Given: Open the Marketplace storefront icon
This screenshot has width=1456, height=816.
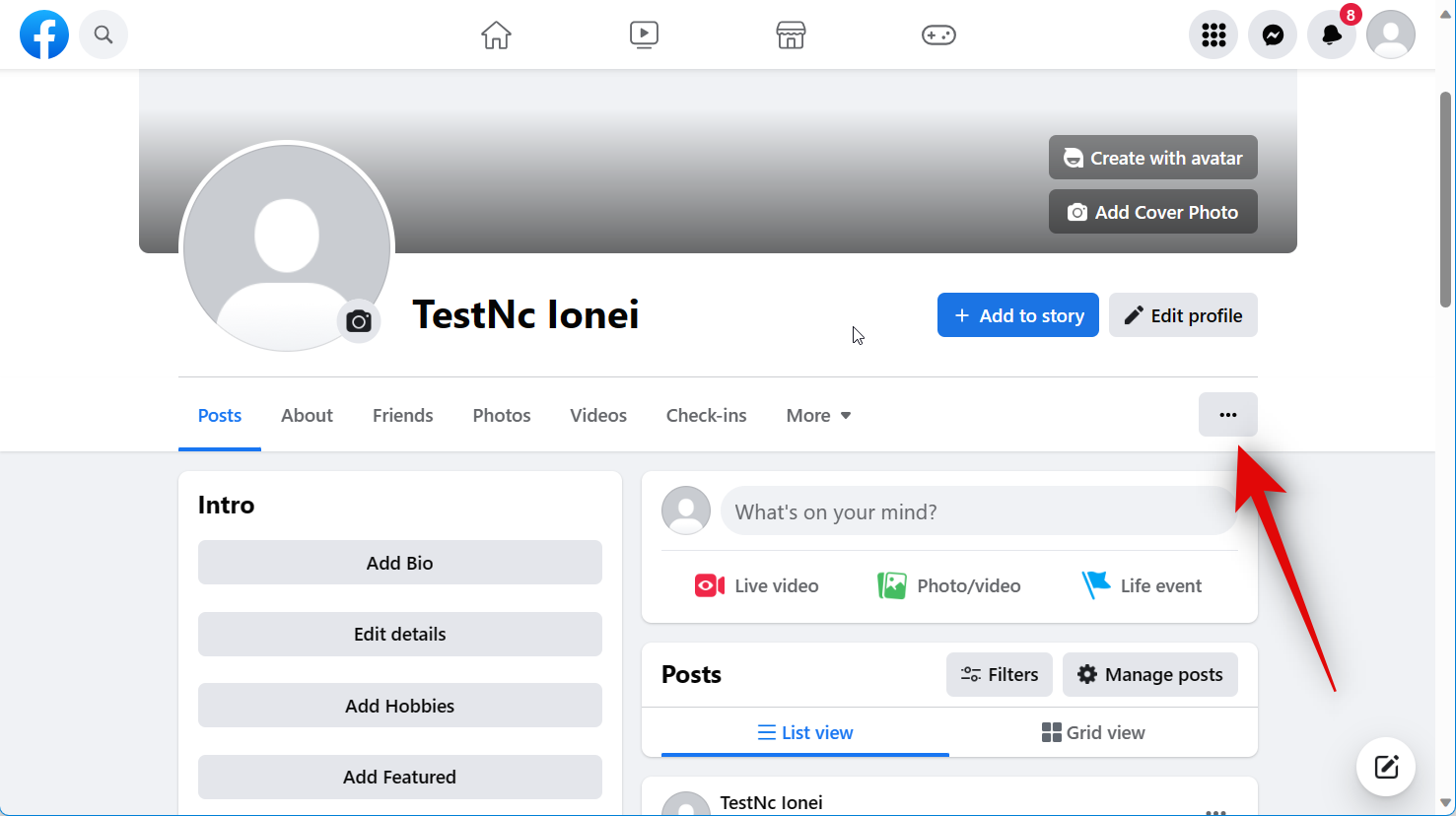Looking at the screenshot, I should [x=791, y=34].
